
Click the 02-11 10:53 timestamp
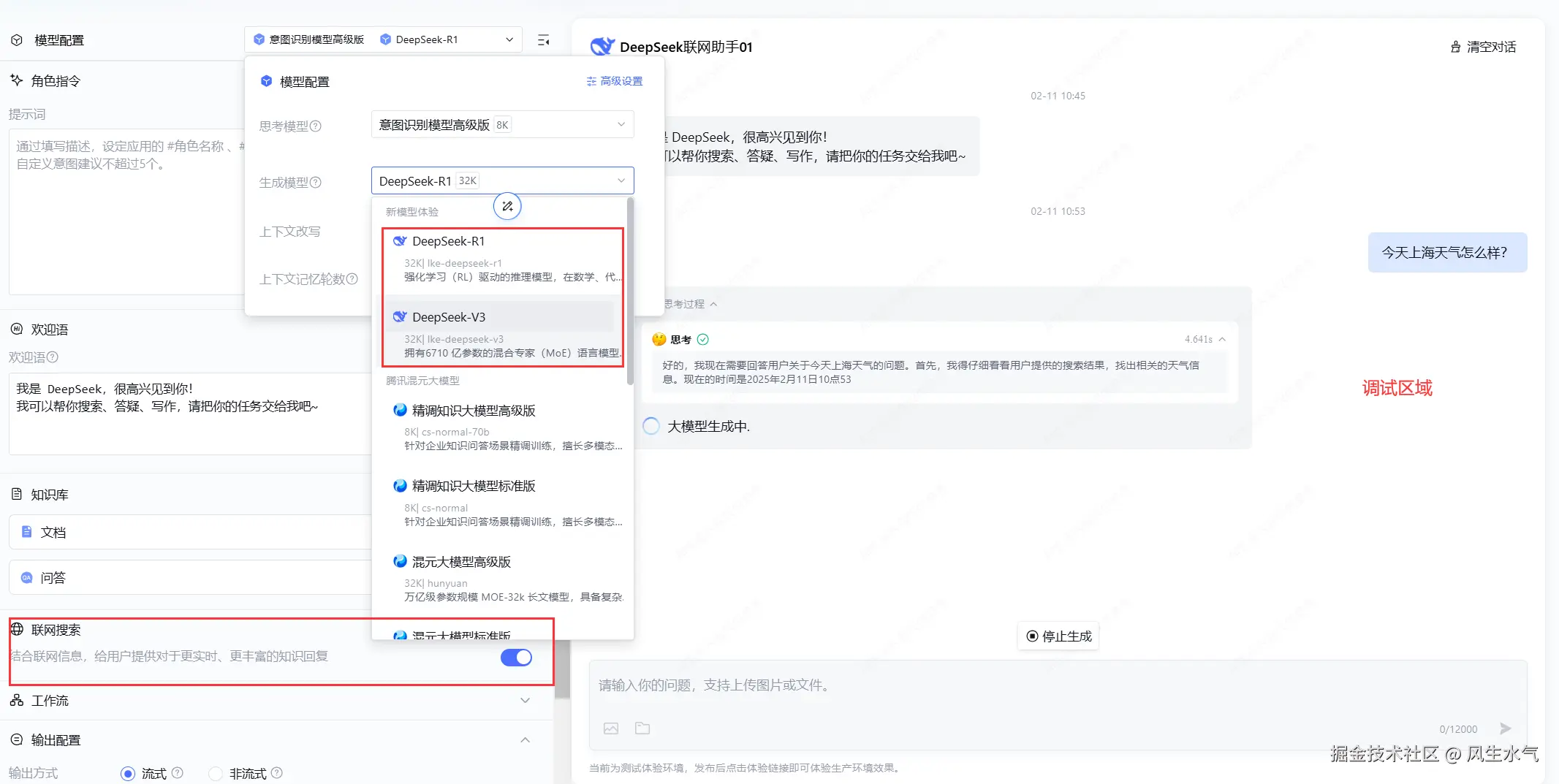tap(1058, 211)
